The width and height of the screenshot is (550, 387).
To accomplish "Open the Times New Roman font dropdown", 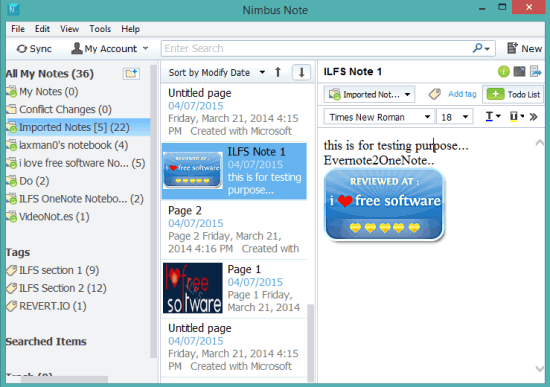I will [x=379, y=117].
